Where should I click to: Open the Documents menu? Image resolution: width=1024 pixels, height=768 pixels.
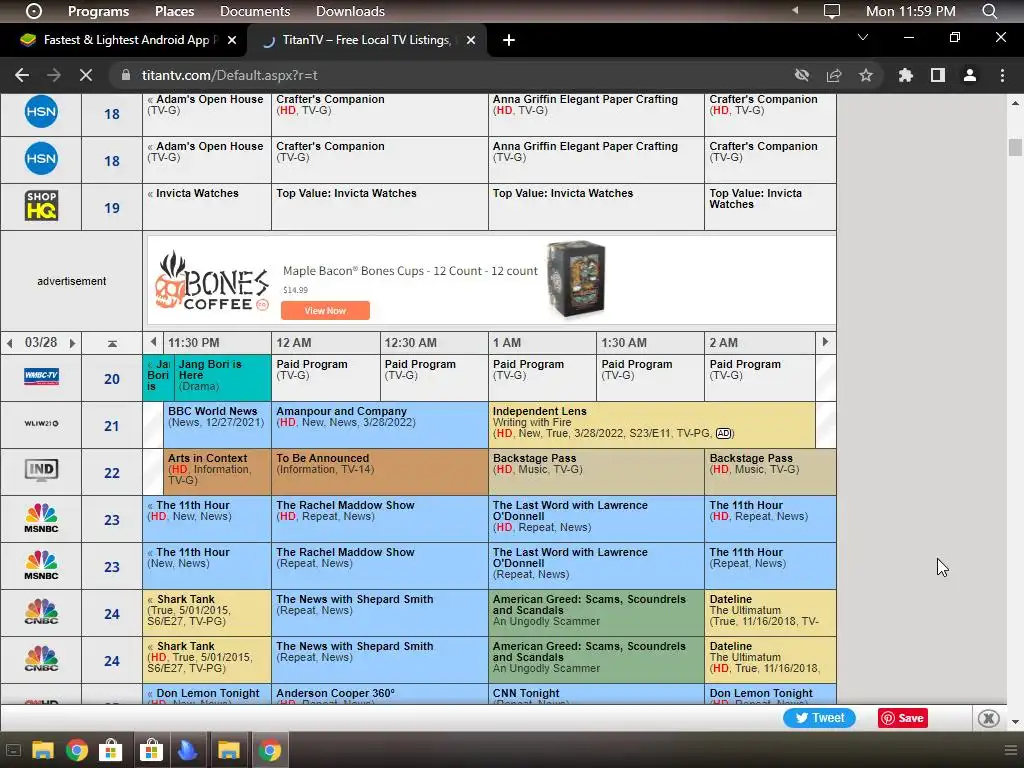click(x=255, y=11)
